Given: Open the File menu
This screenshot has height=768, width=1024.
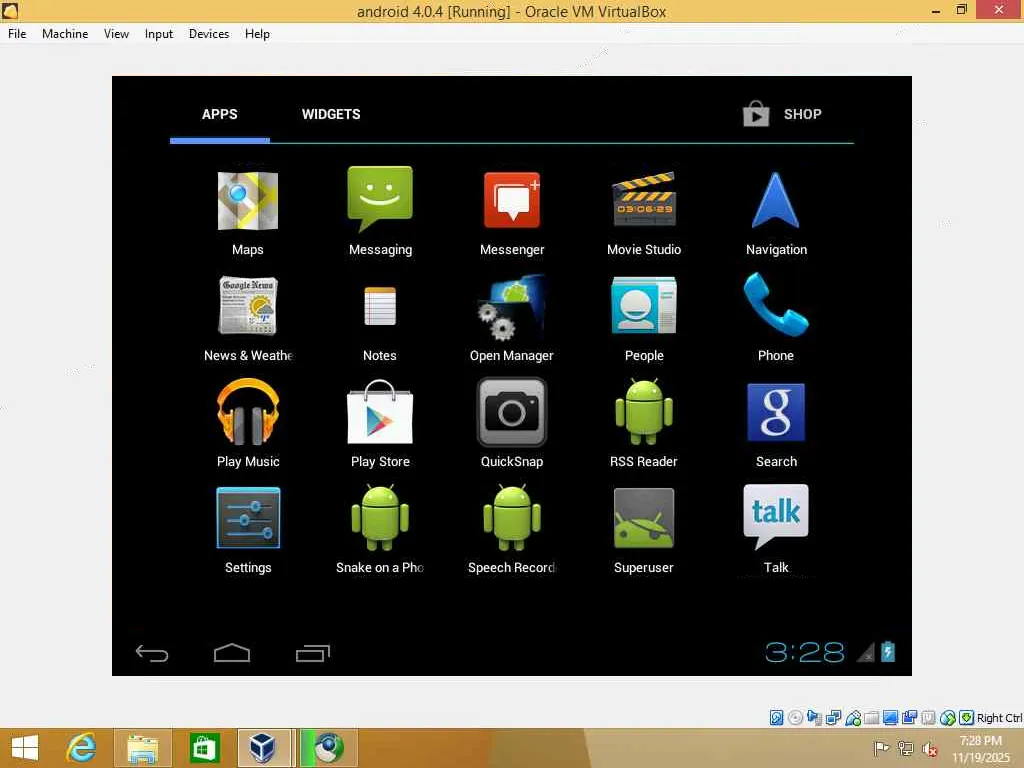Looking at the screenshot, I should [17, 34].
